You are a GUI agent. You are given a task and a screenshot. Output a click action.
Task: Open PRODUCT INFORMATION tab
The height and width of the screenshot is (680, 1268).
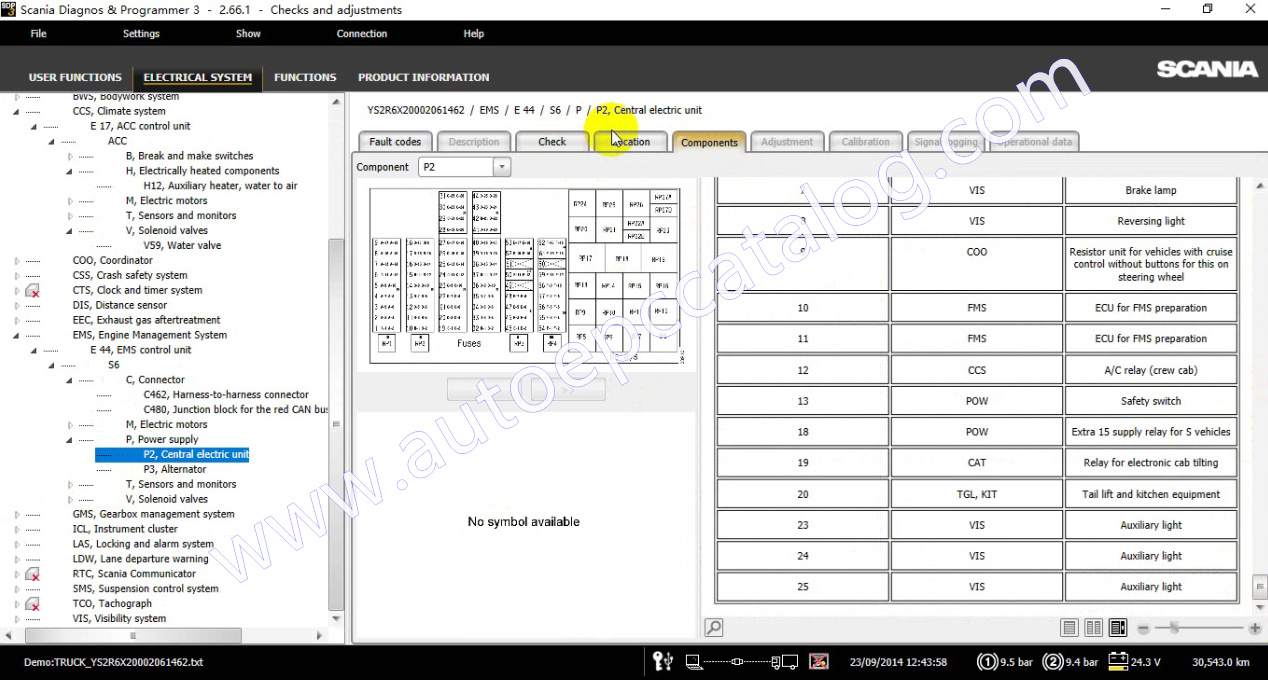(x=424, y=77)
